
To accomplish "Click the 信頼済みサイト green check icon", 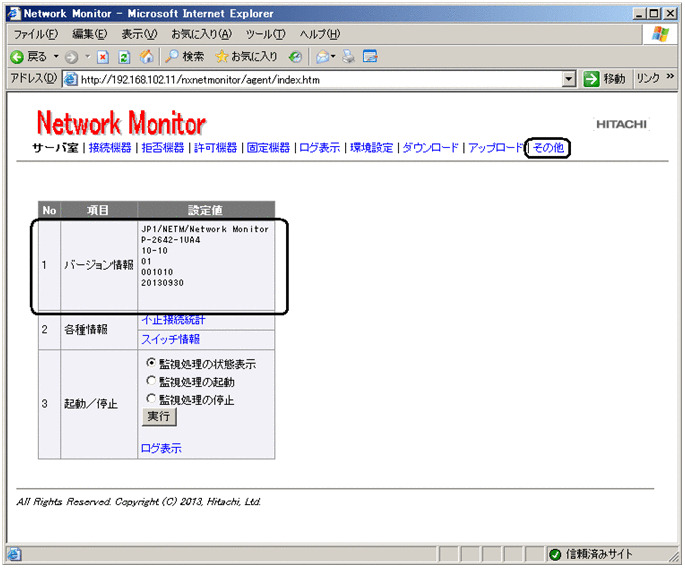I will click(555, 555).
